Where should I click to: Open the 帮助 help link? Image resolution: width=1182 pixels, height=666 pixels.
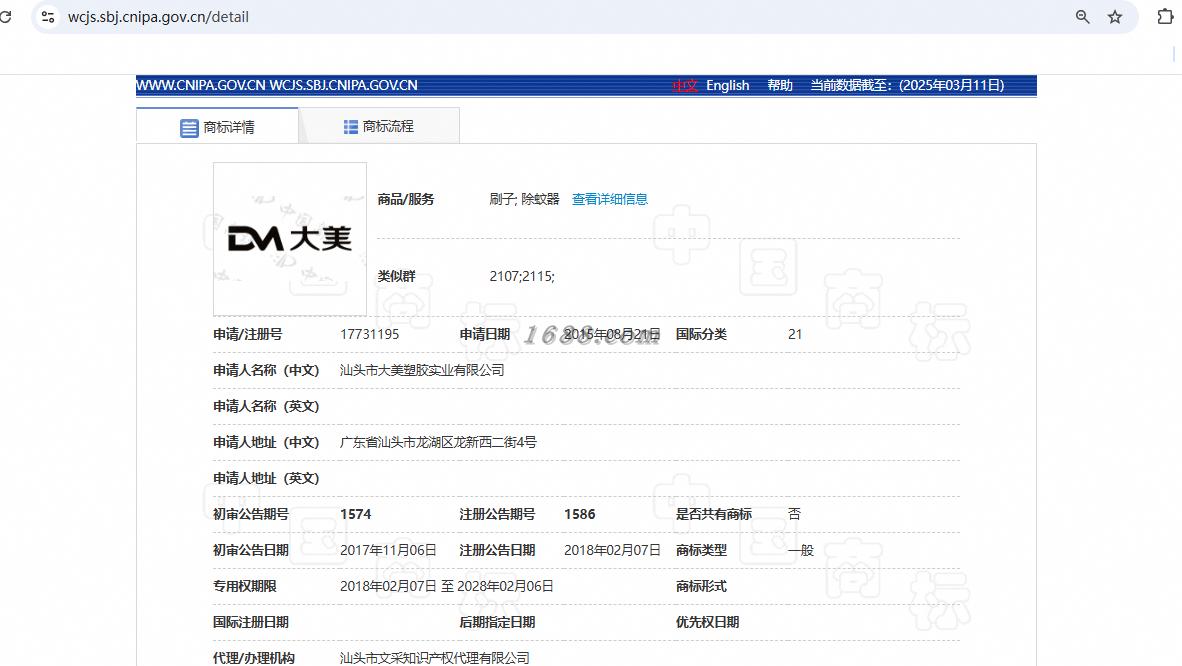[780, 85]
